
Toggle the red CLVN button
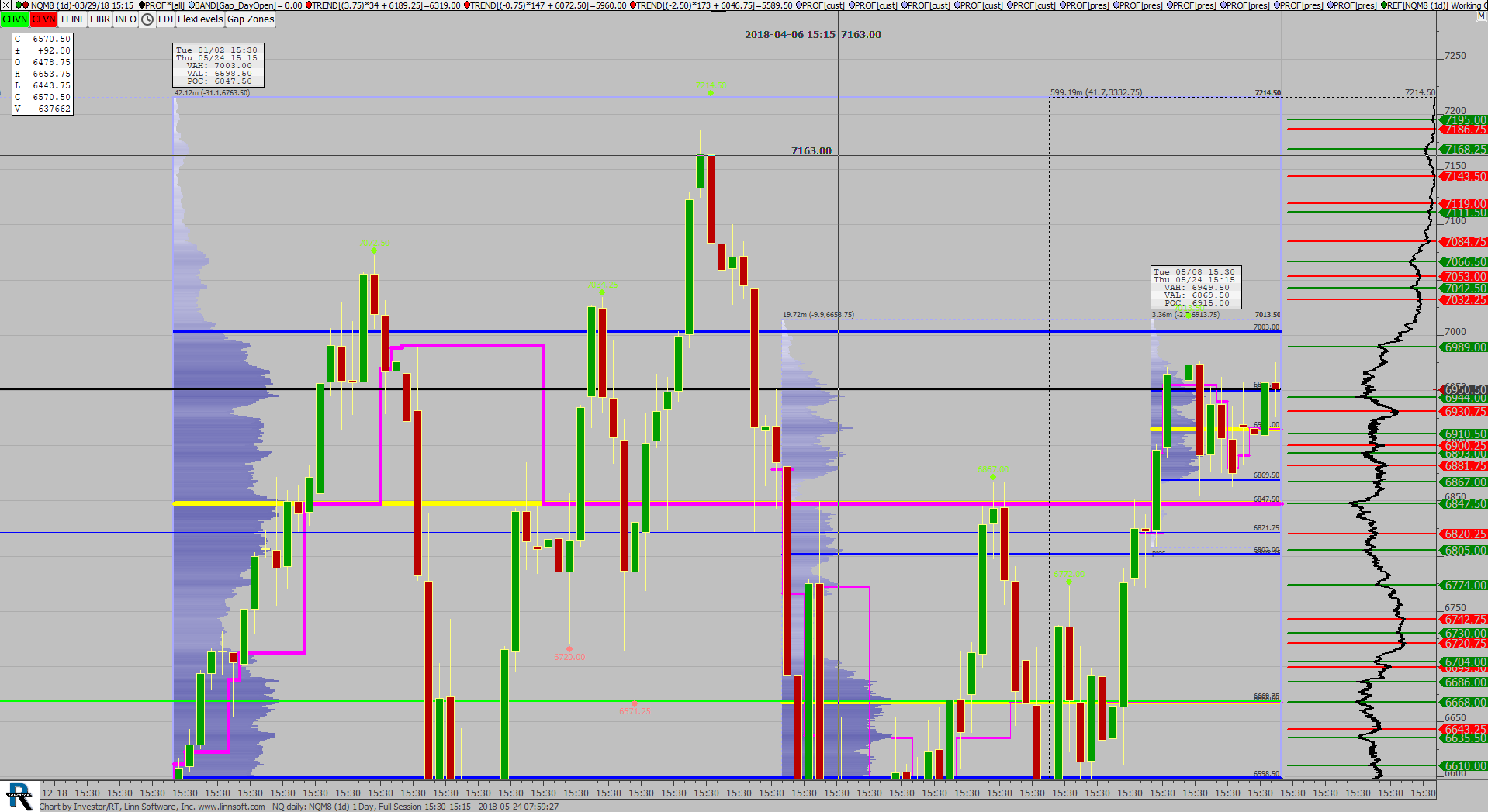click(43, 19)
